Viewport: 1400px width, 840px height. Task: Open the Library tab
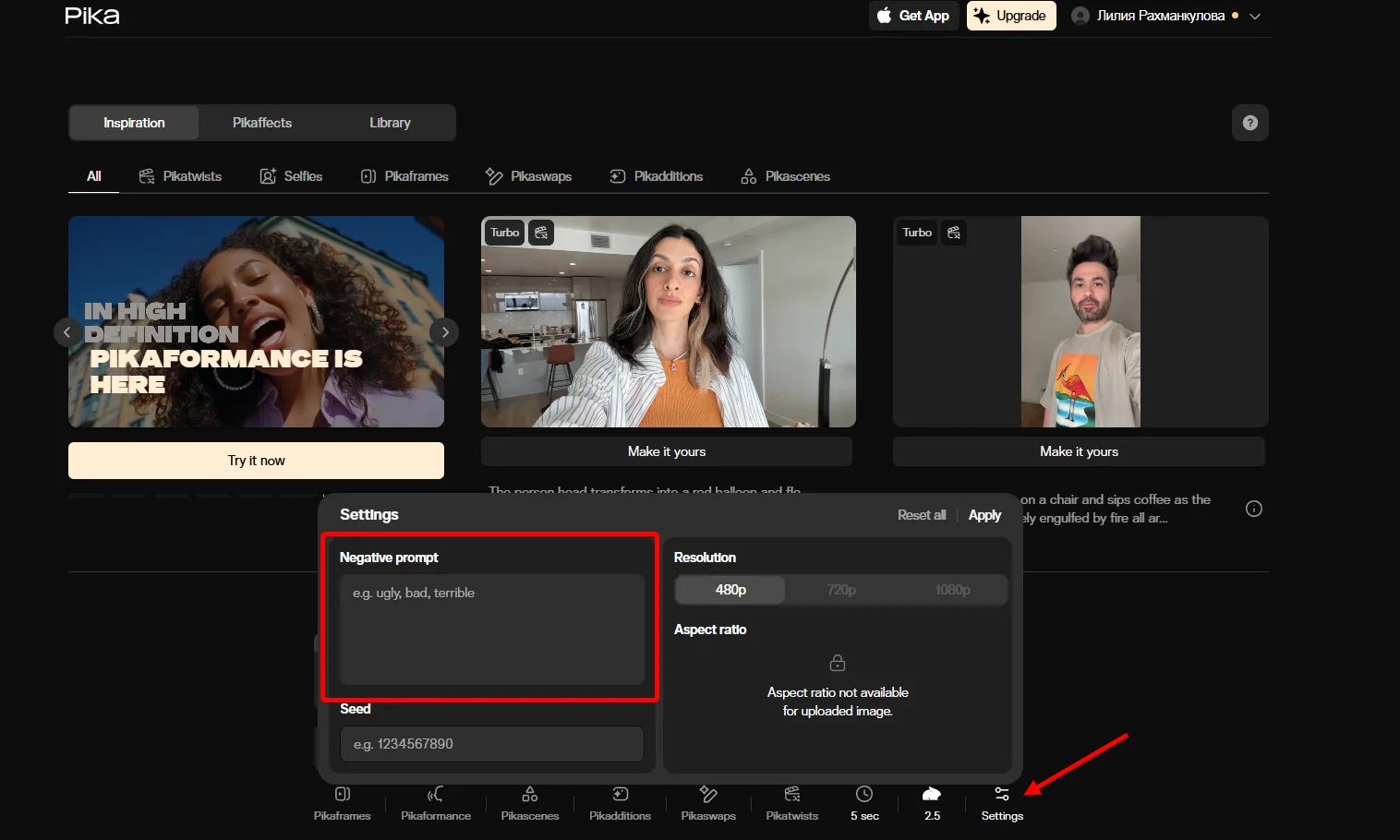pyautogui.click(x=390, y=123)
